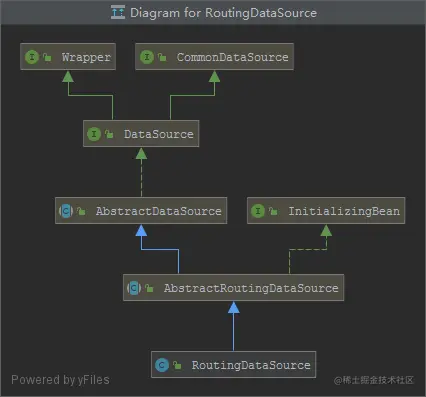Click the public lock icon on CommonDataSource
This screenshot has width=426, height=397.
[162, 57]
